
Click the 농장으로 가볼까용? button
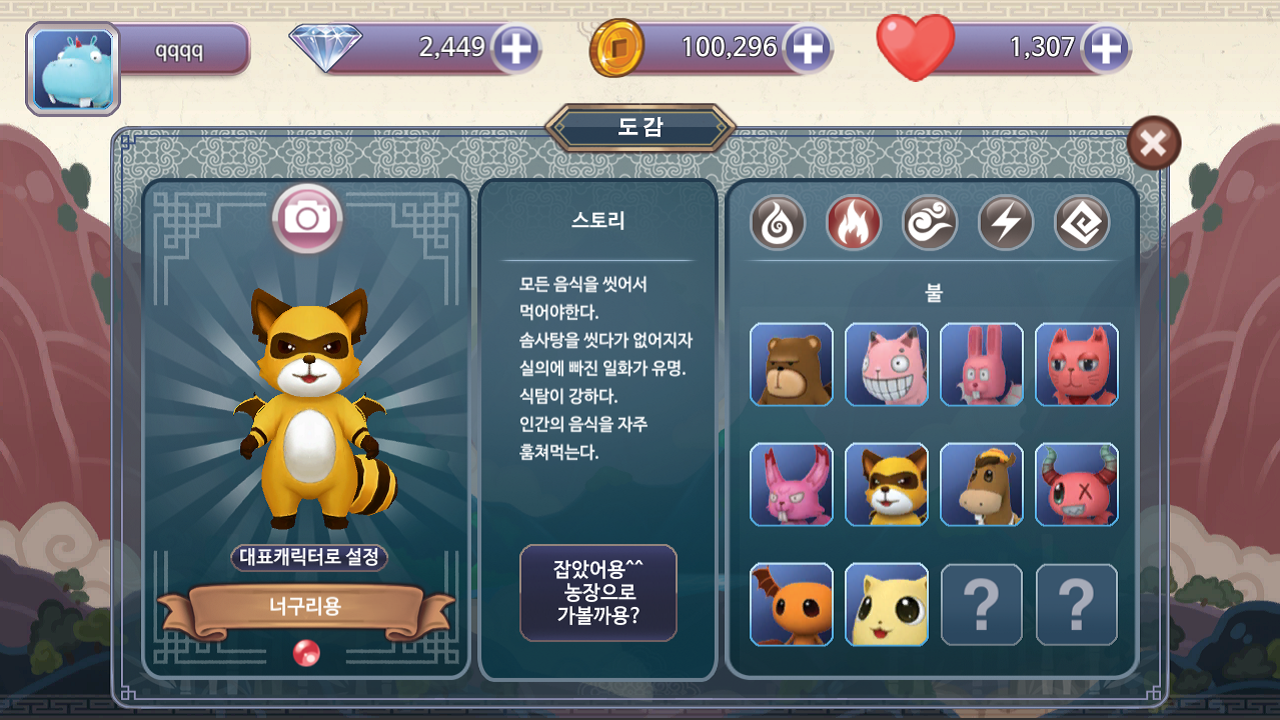click(598, 593)
